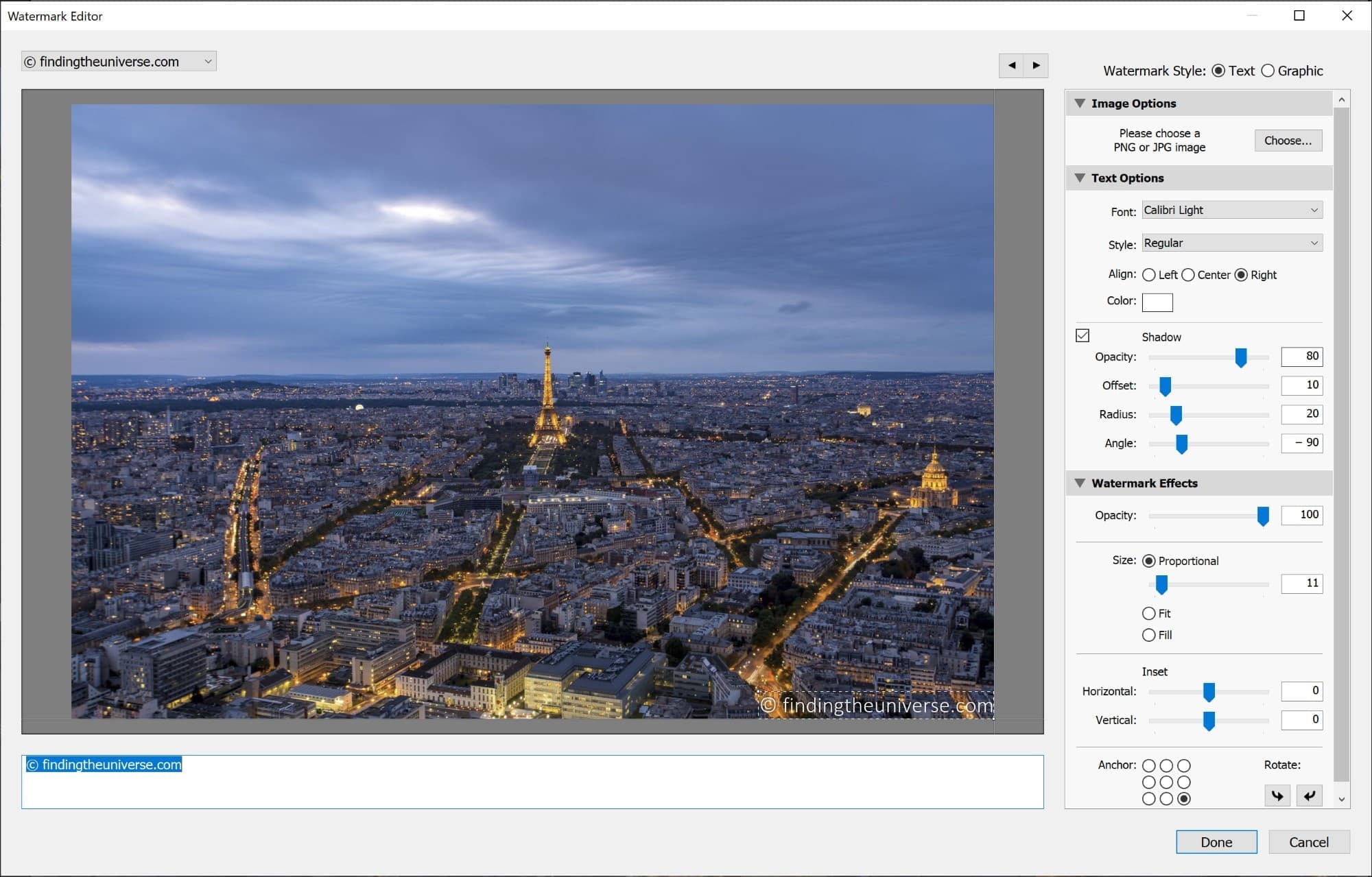
Task: Collapse the Image Options section
Action: point(1080,103)
